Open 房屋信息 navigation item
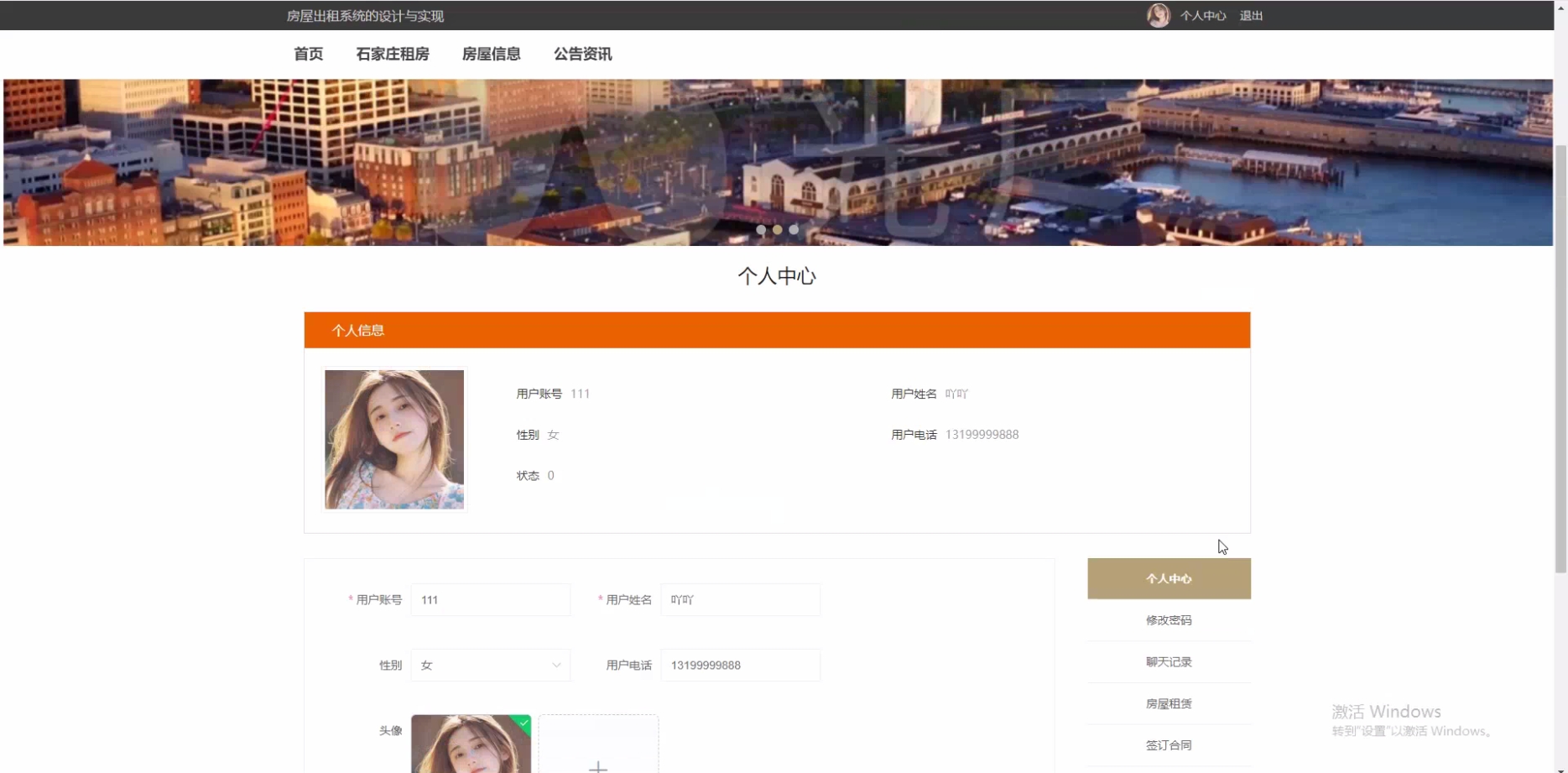Image resolution: width=1568 pixels, height=773 pixels. tap(492, 54)
